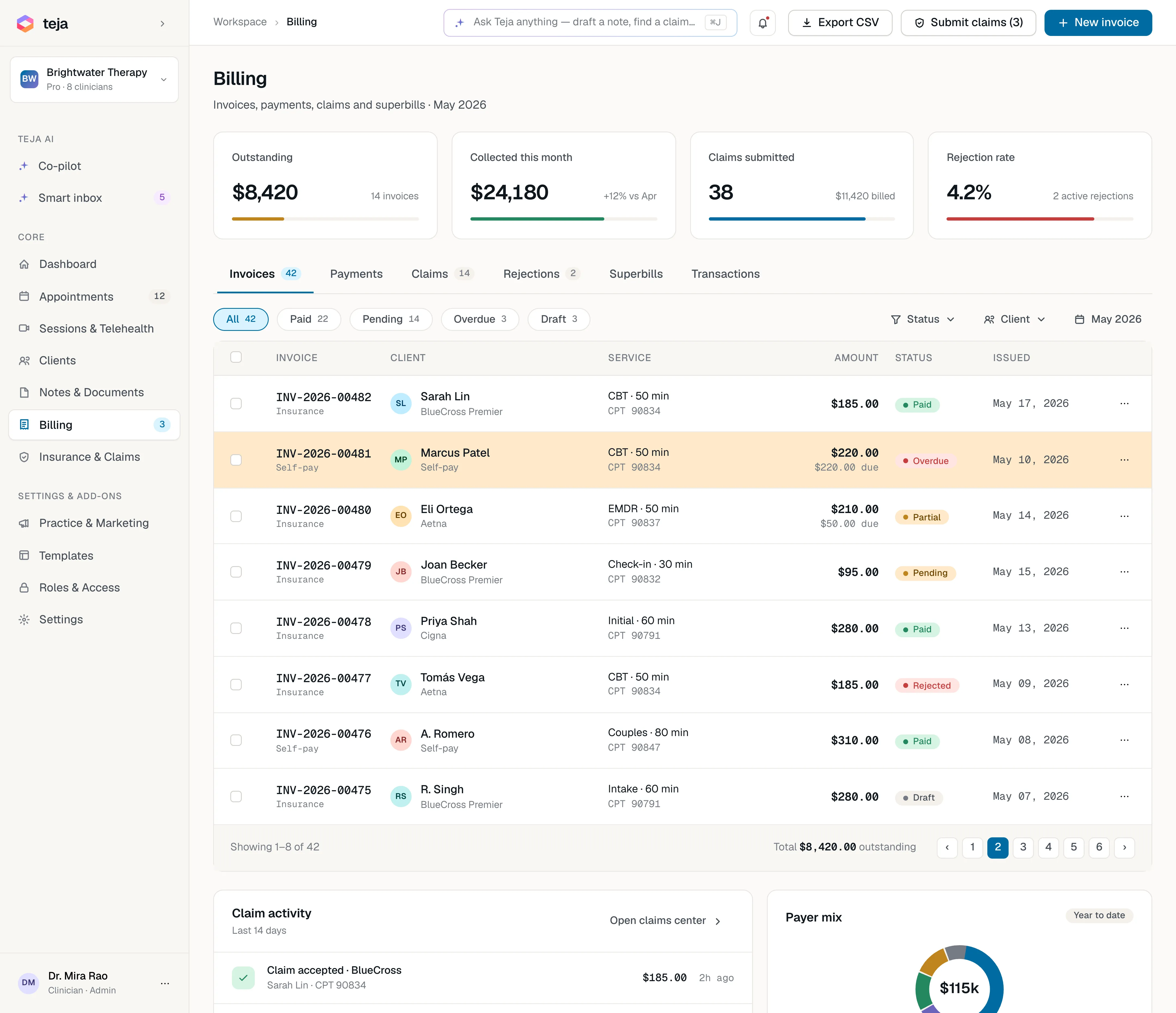Open the Status filter dropdown
Image resolution: width=1176 pixels, height=1013 pixels.
coord(923,319)
